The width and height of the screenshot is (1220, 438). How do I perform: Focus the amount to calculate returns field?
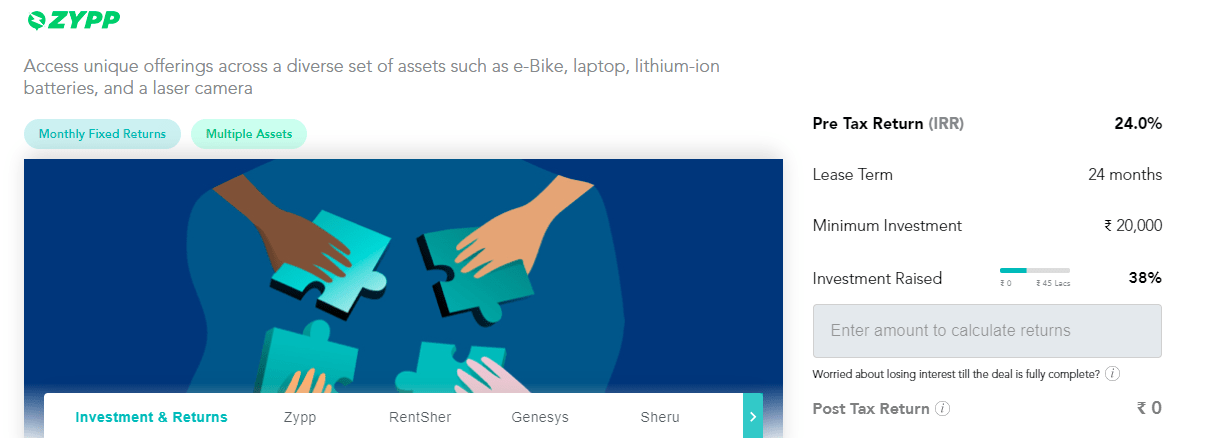tap(987, 331)
